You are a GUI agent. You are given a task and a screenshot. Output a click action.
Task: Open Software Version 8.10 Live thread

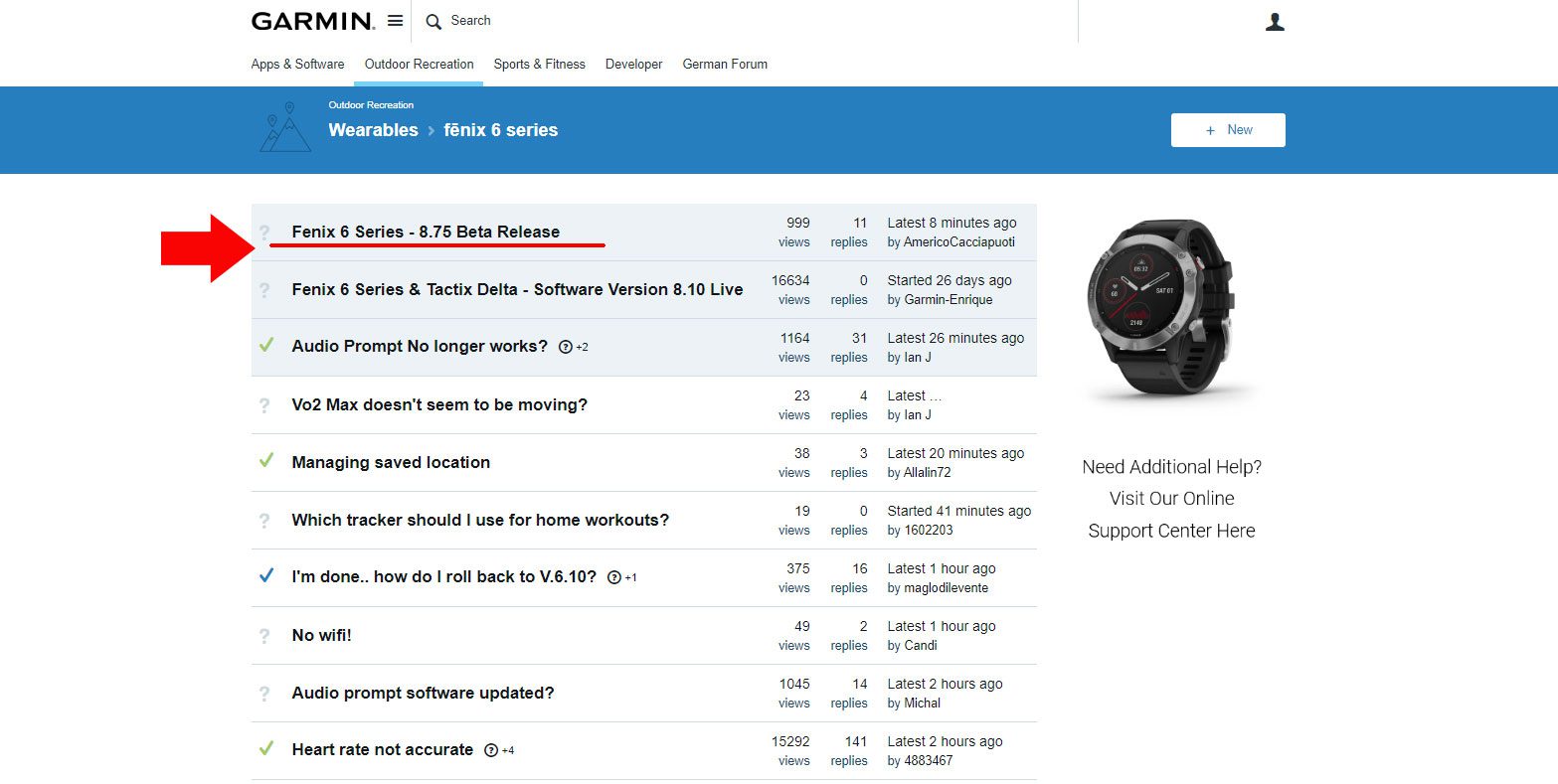pos(517,290)
